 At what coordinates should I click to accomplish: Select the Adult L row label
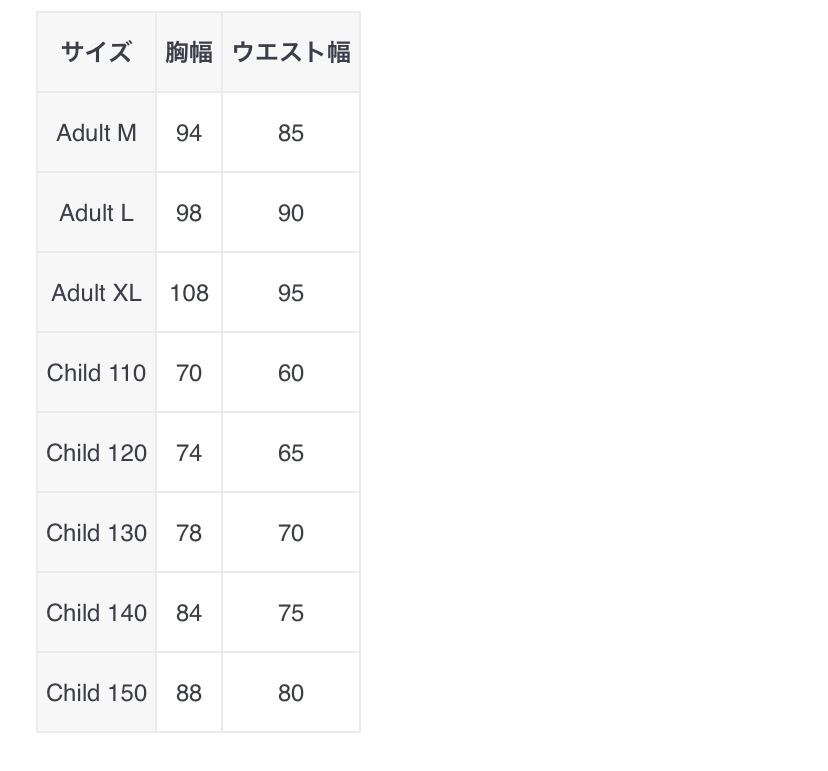(x=96, y=213)
